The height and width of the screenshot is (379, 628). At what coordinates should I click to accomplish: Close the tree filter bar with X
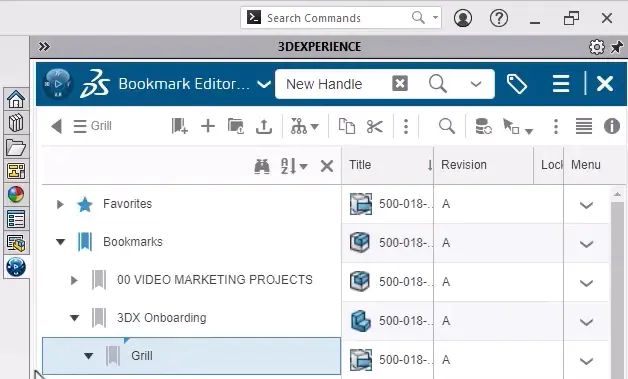click(327, 166)
